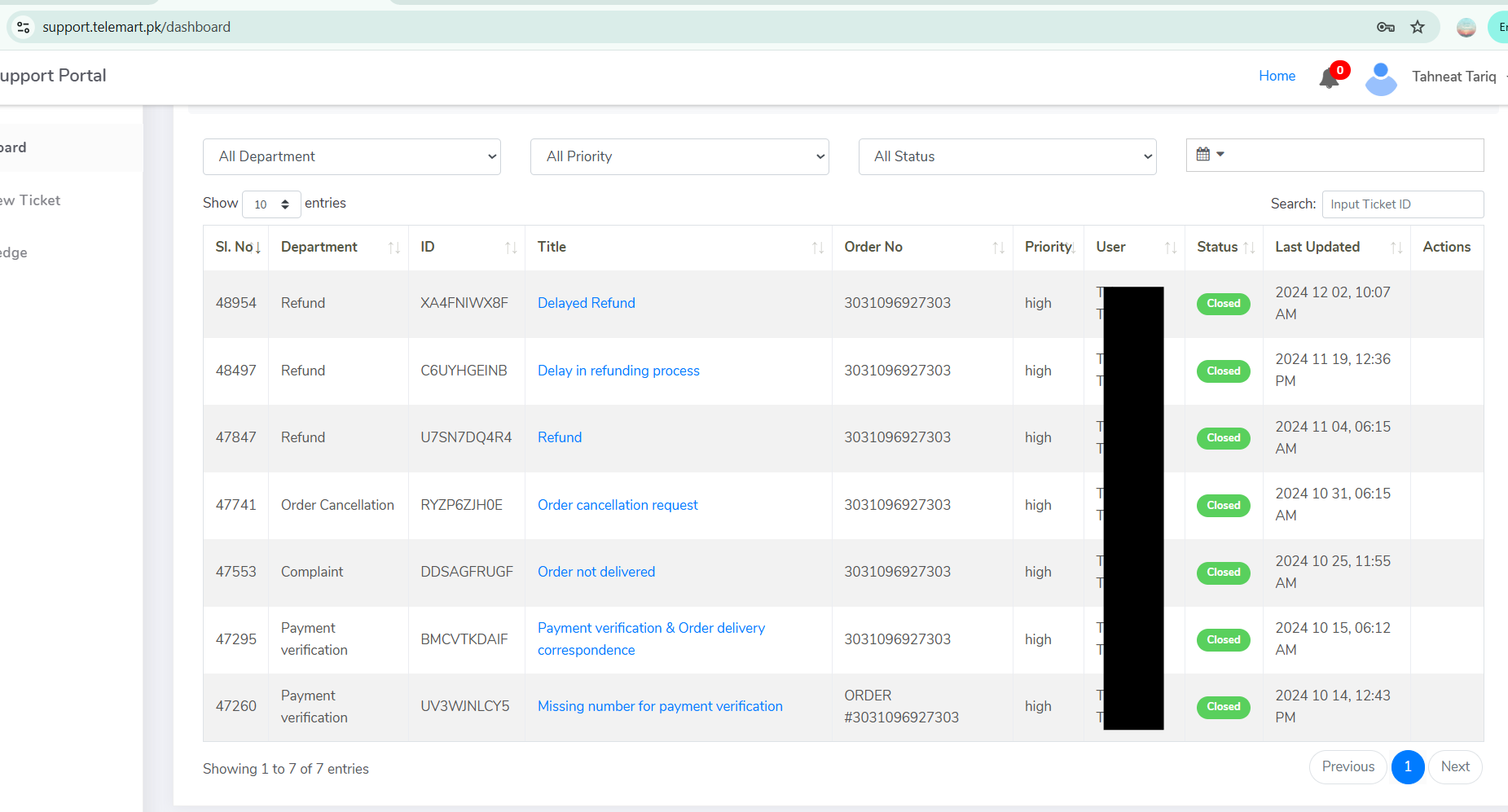Click Closed badge for ticket 47260

pyautogui.click(x=1224, y=707)
